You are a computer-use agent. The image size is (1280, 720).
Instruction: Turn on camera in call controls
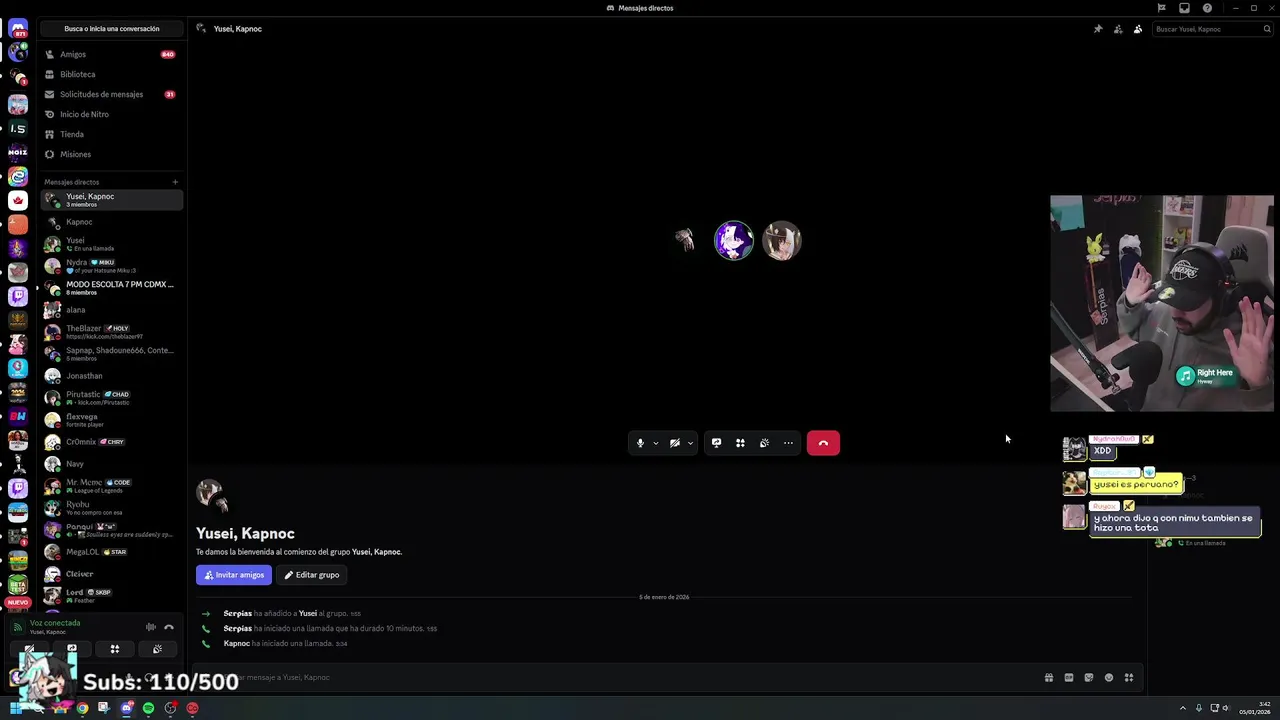(675, 443)
